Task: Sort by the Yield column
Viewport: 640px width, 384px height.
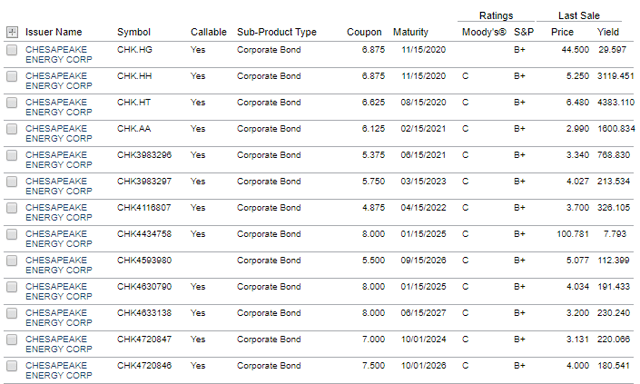Action: pyautogui.click(x=608, y=32)
